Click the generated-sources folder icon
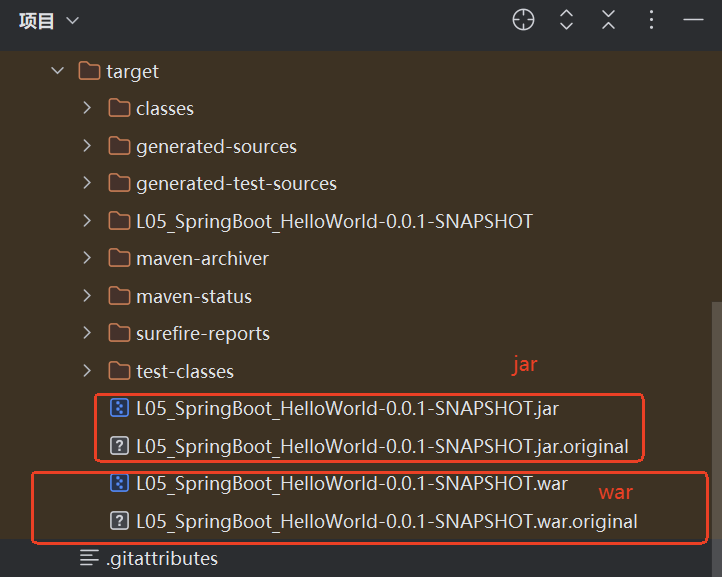This screenshot has height=577, width=722. 119,146
